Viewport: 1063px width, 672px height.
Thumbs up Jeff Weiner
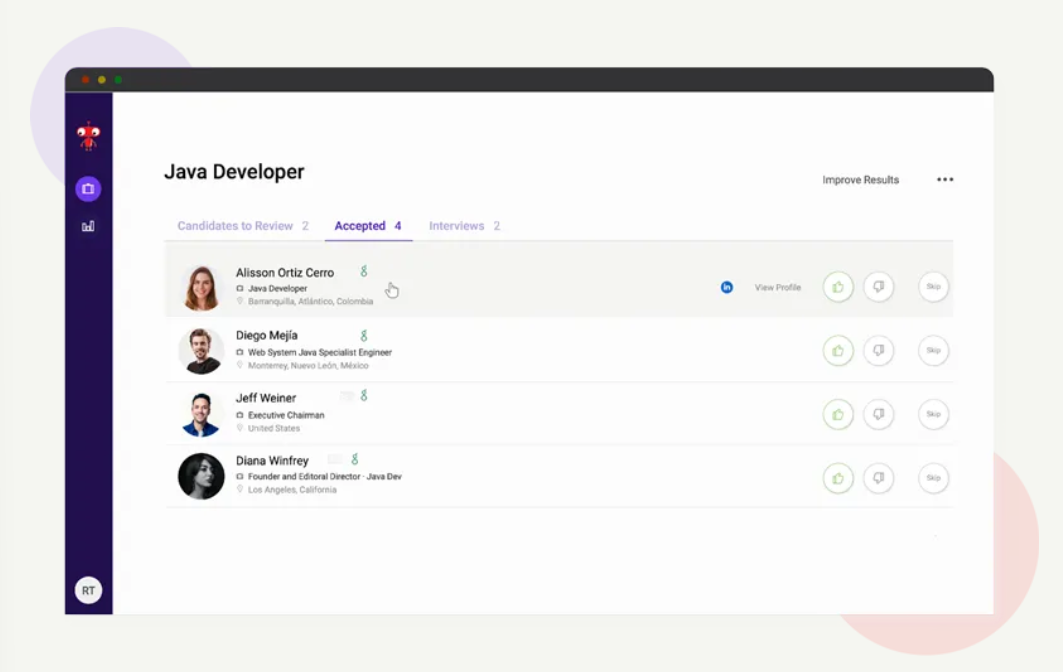(838, 414)
